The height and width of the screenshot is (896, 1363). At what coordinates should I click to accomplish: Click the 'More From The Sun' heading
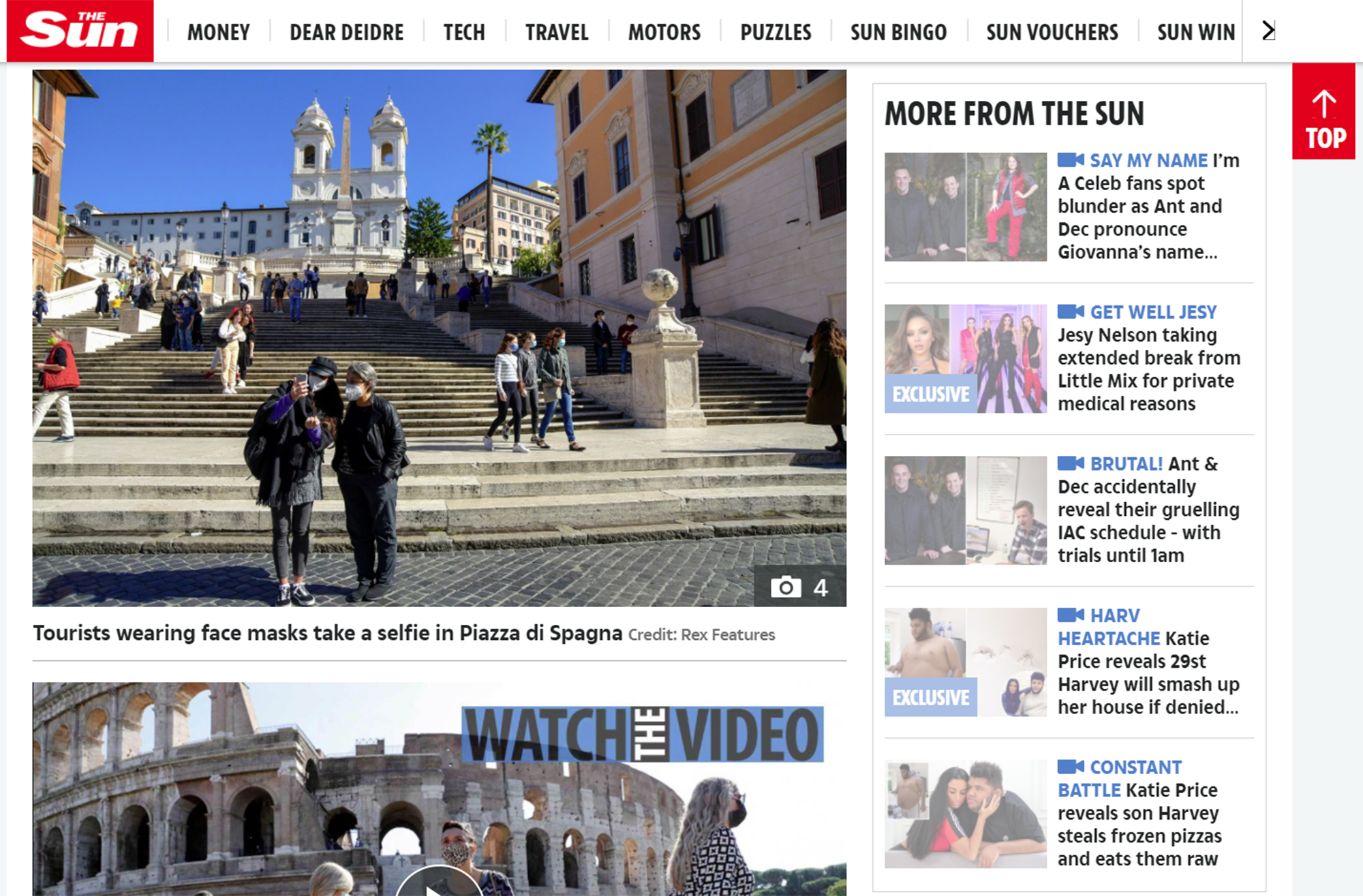(x=1014, y=114)
